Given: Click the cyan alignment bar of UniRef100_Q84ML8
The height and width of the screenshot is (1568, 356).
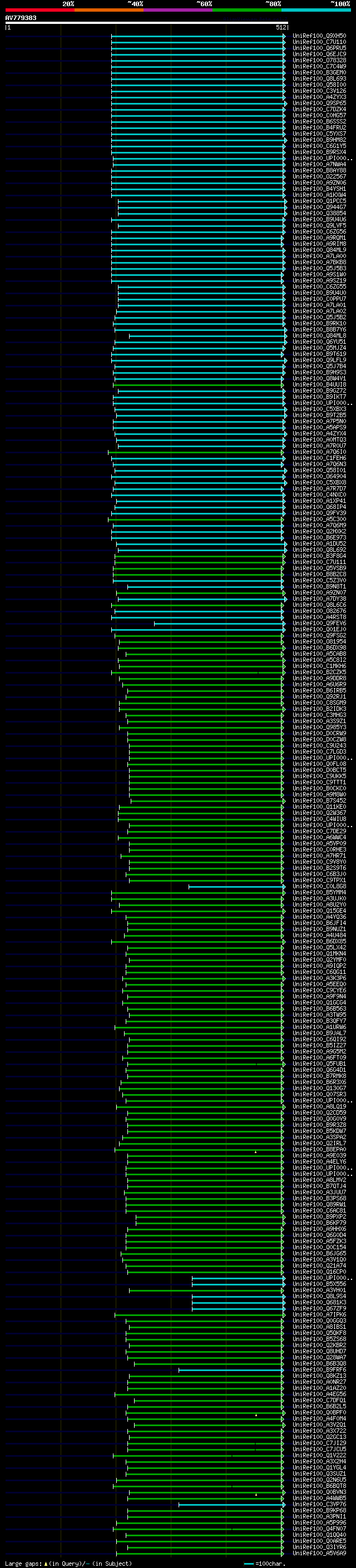Looking at the screenshot, I should coord(207,336).
